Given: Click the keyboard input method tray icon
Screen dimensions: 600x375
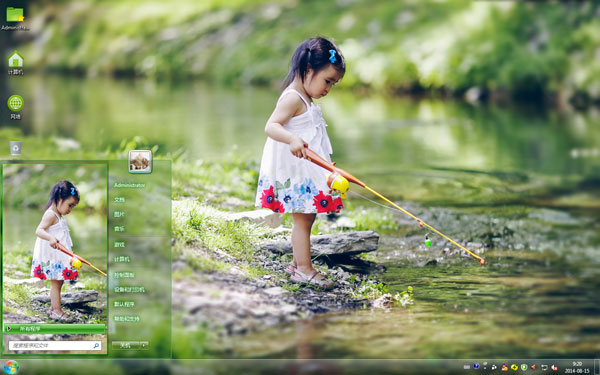Looking at the screenshot, I should point(467,367).
